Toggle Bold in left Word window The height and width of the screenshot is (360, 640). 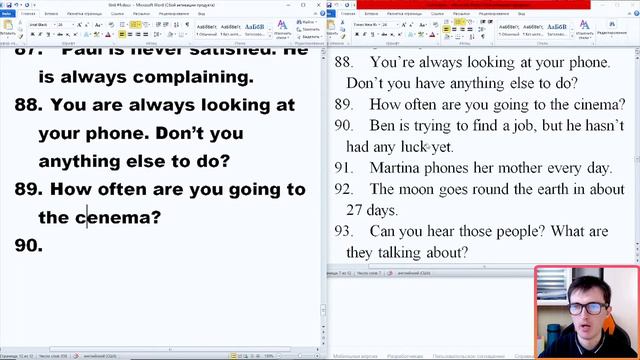coord(33,34)
